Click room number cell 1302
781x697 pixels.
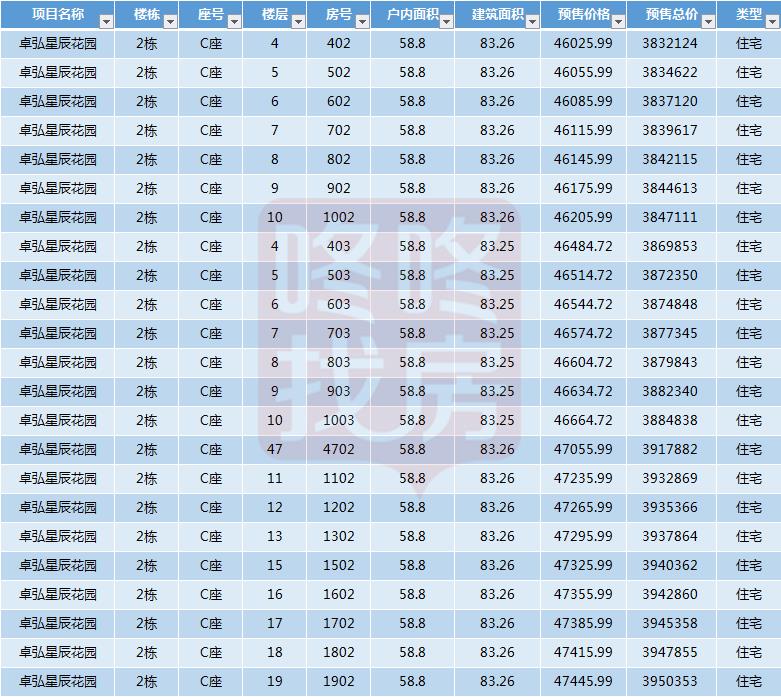[339, 536]
